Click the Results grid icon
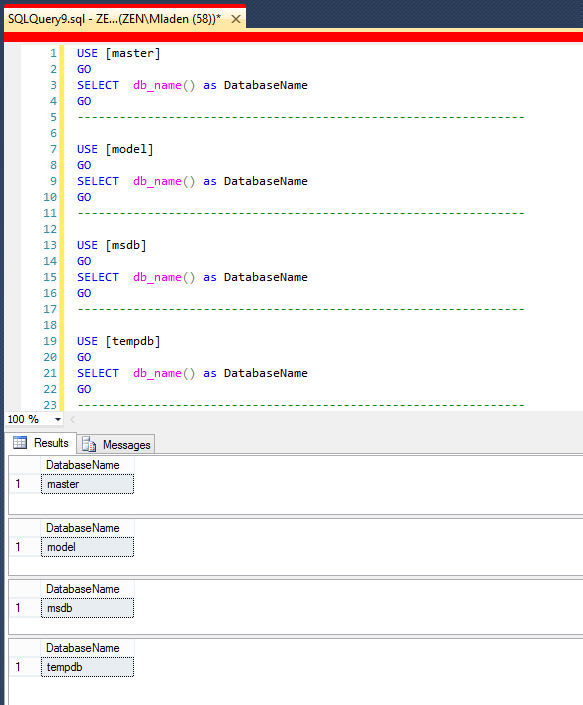Viewport: 583px width, 705px height. (20, 443)
